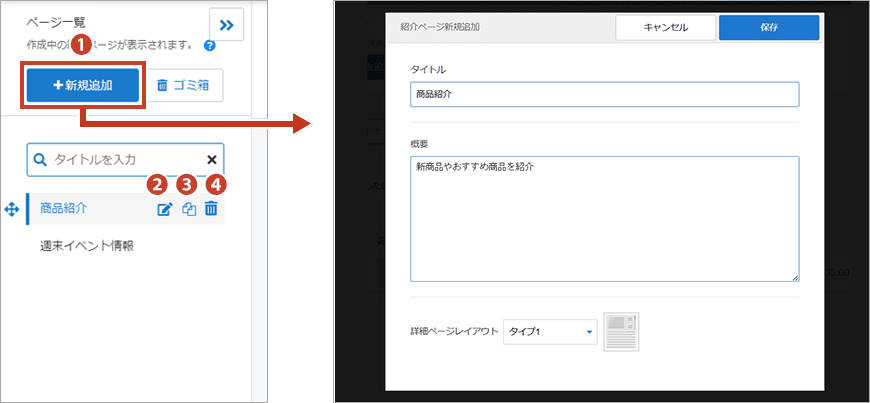Edit the 商品紹介 page via pencil icon
Viewport: 870px width, 403px height.
164,209
